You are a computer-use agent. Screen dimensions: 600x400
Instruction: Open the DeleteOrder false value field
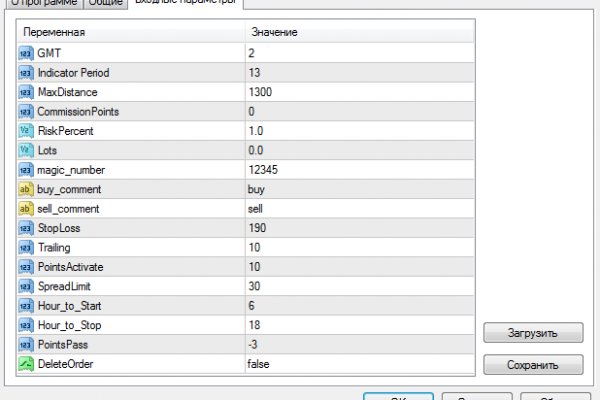[x=355, y=365]
